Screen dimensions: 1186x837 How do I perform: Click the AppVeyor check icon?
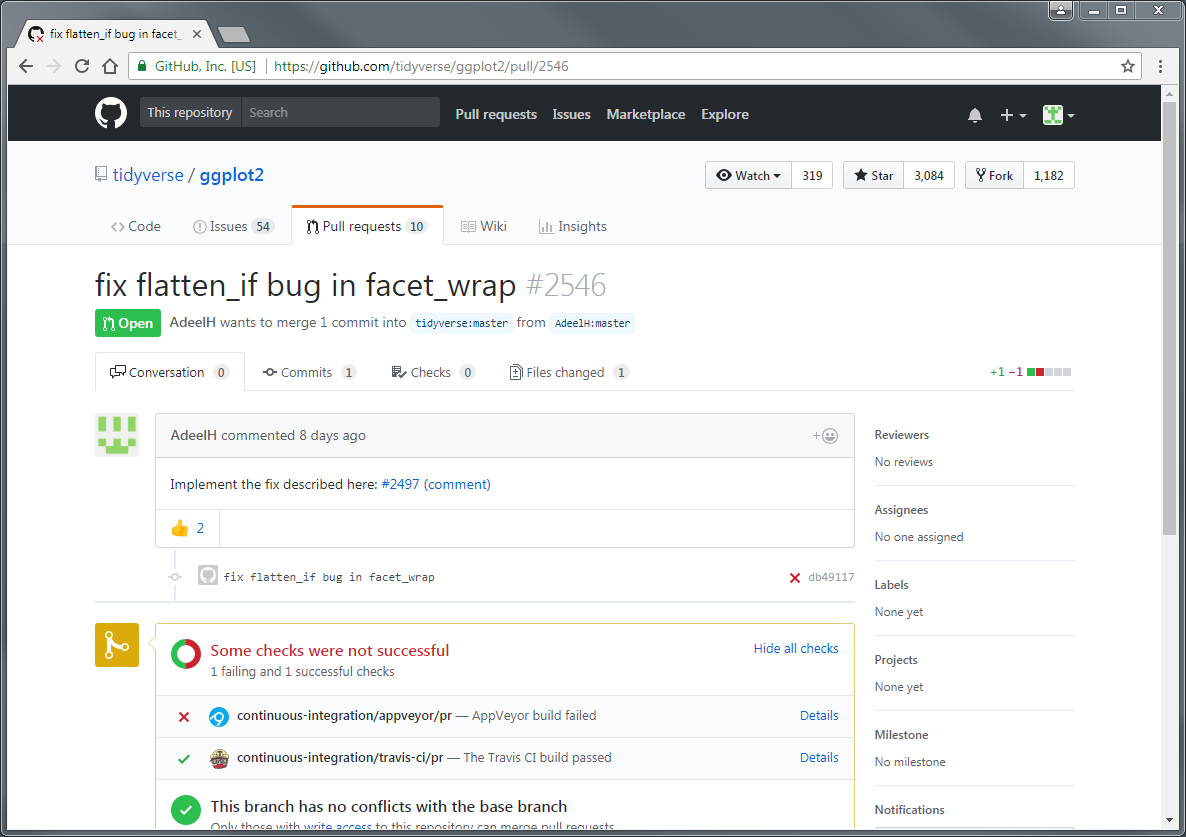click(x=218, y=717)
